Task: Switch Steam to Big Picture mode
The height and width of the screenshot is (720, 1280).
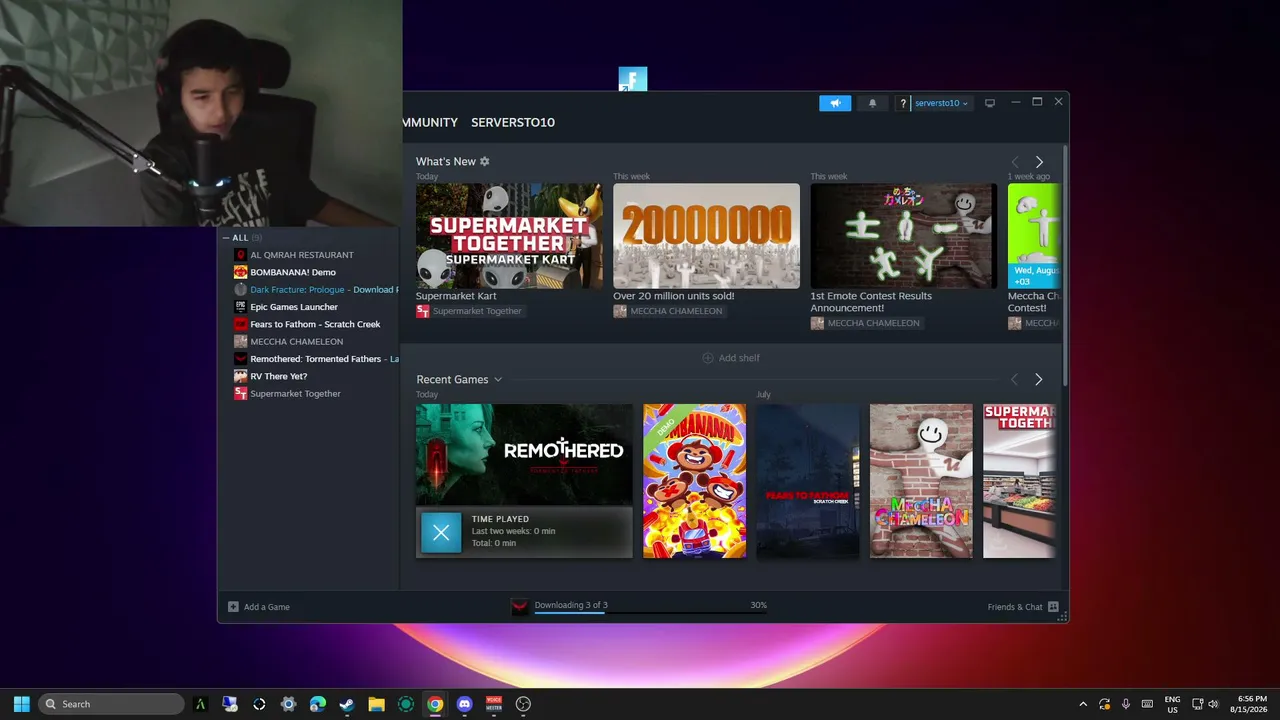Action: (990, 103)
